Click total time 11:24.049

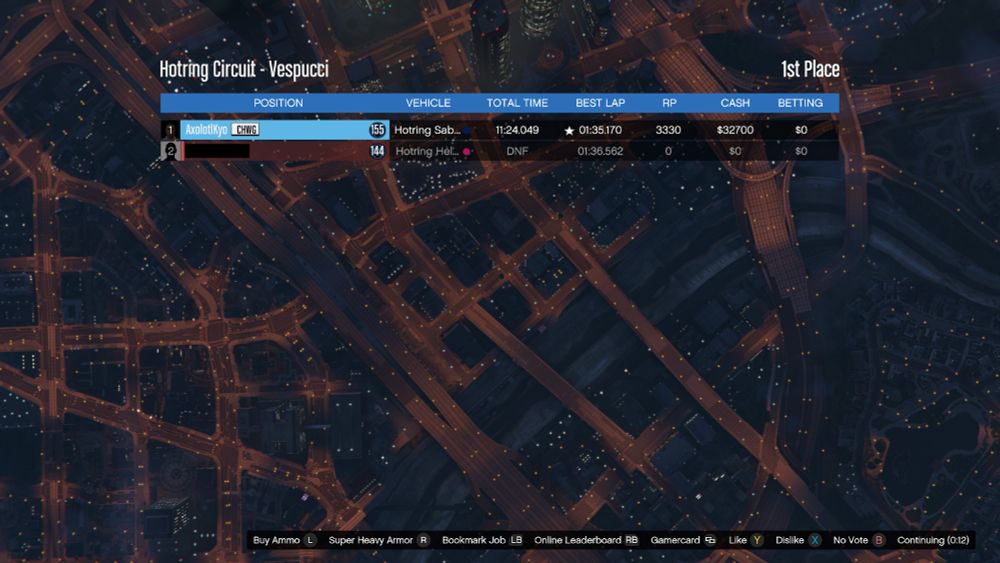(x=517, y=130)
